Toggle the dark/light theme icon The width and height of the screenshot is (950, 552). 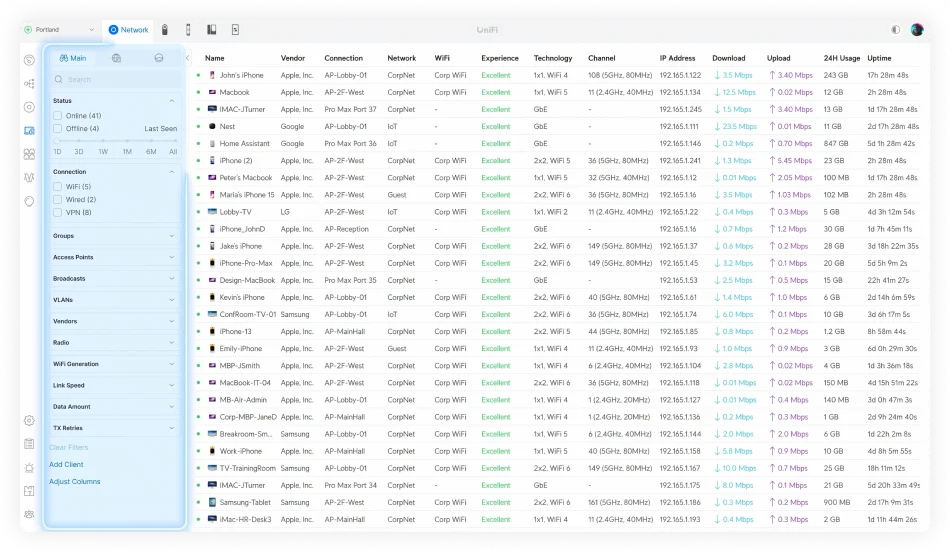click(895, 30)
